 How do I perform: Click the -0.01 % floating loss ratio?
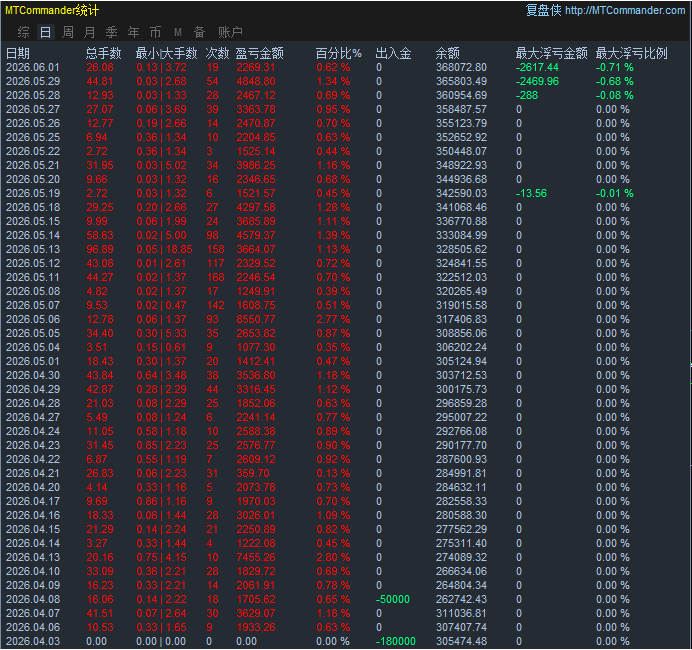click(x=615, y=193)
